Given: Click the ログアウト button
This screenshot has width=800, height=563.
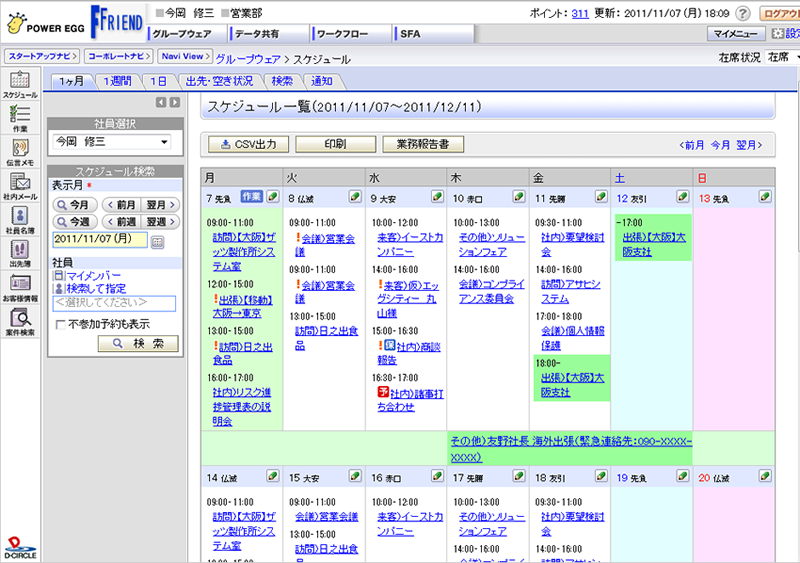Looking at the screenshot, I should coord(780,14).
